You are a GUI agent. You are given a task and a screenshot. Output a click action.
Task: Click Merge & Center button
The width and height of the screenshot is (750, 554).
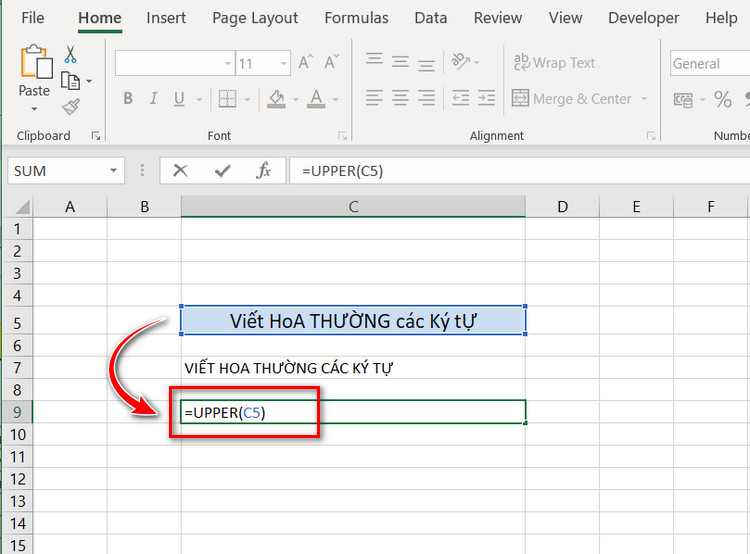[x=572, y=99]
